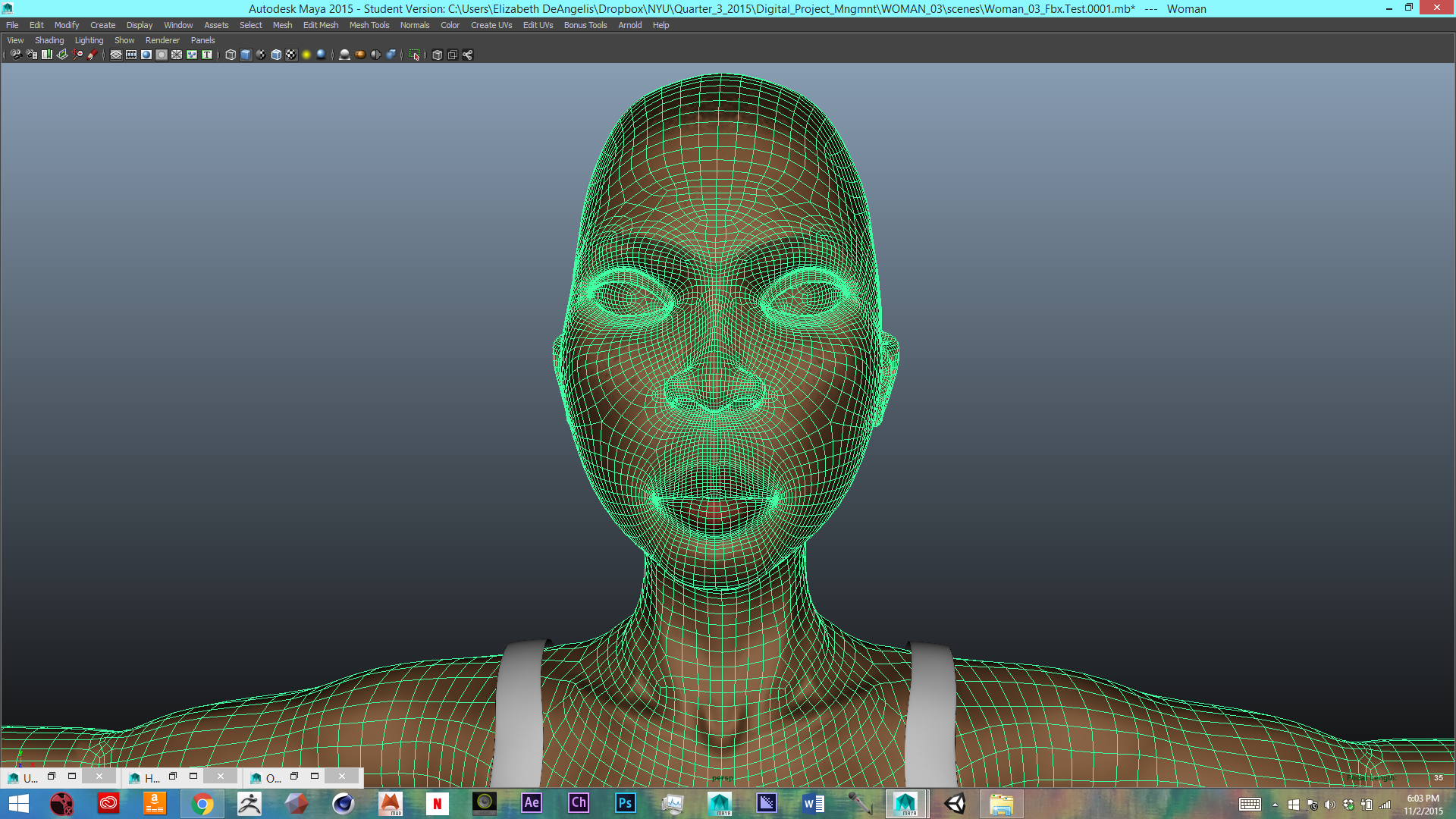Open the Select menu
This screenshot has height=819, width=1456.
point(251,25)
